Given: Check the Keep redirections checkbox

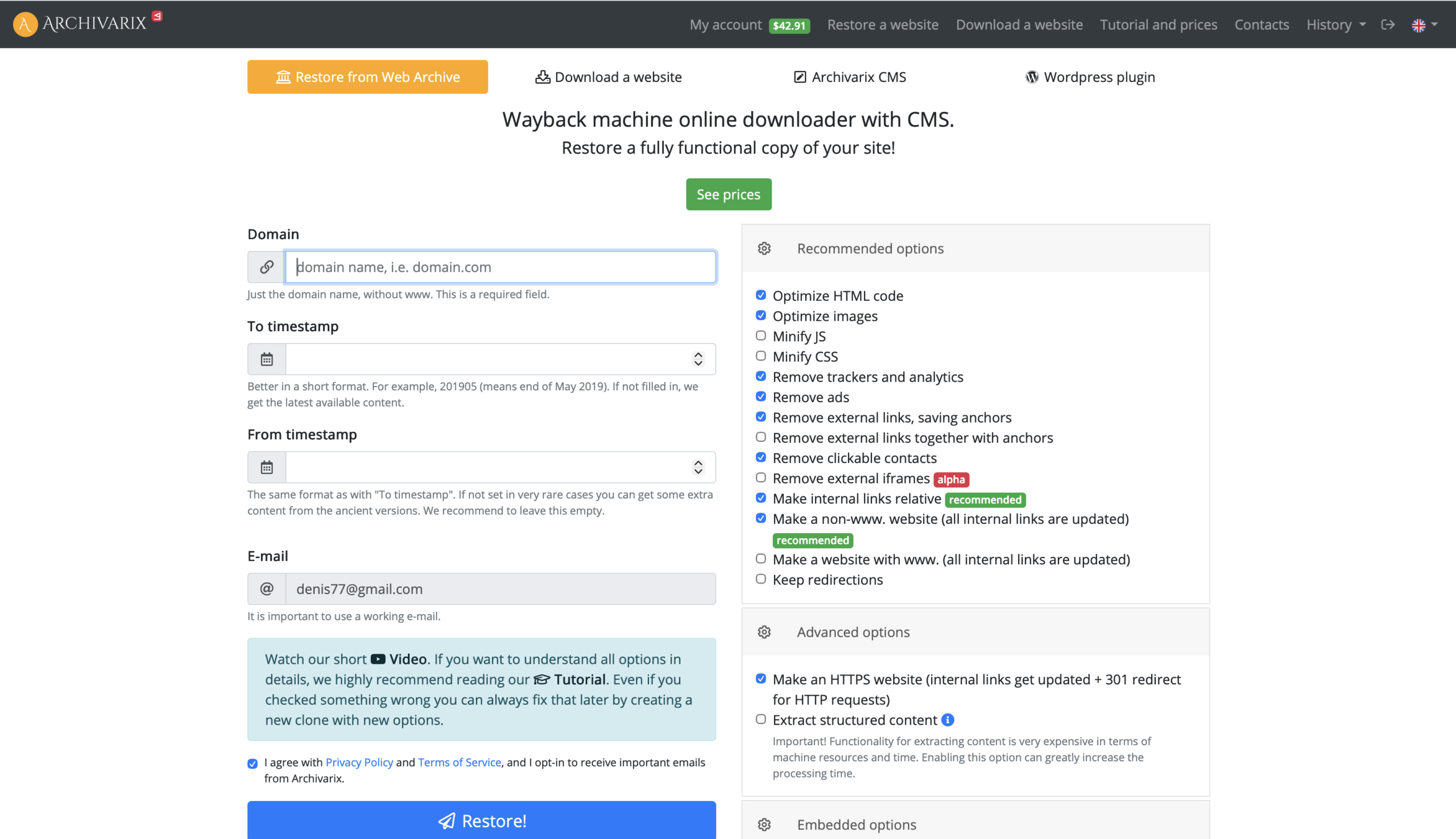Looking at the screenshot, I should pos(760,579).
